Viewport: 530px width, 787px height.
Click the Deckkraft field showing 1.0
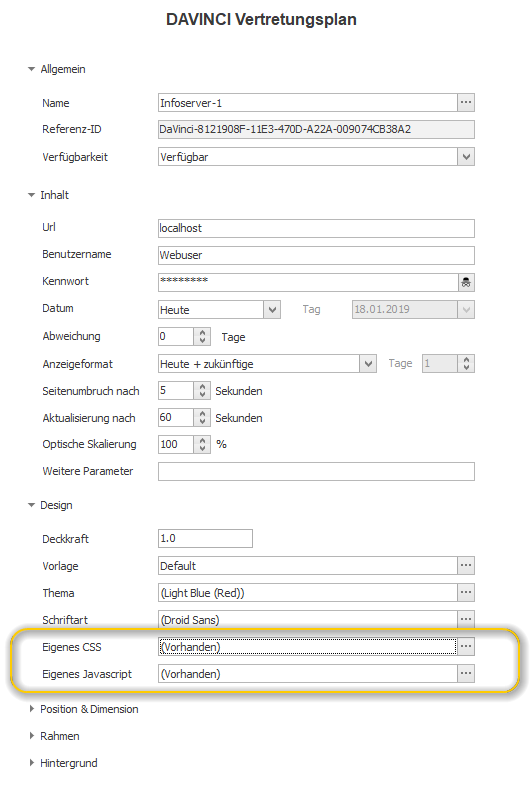205,538
